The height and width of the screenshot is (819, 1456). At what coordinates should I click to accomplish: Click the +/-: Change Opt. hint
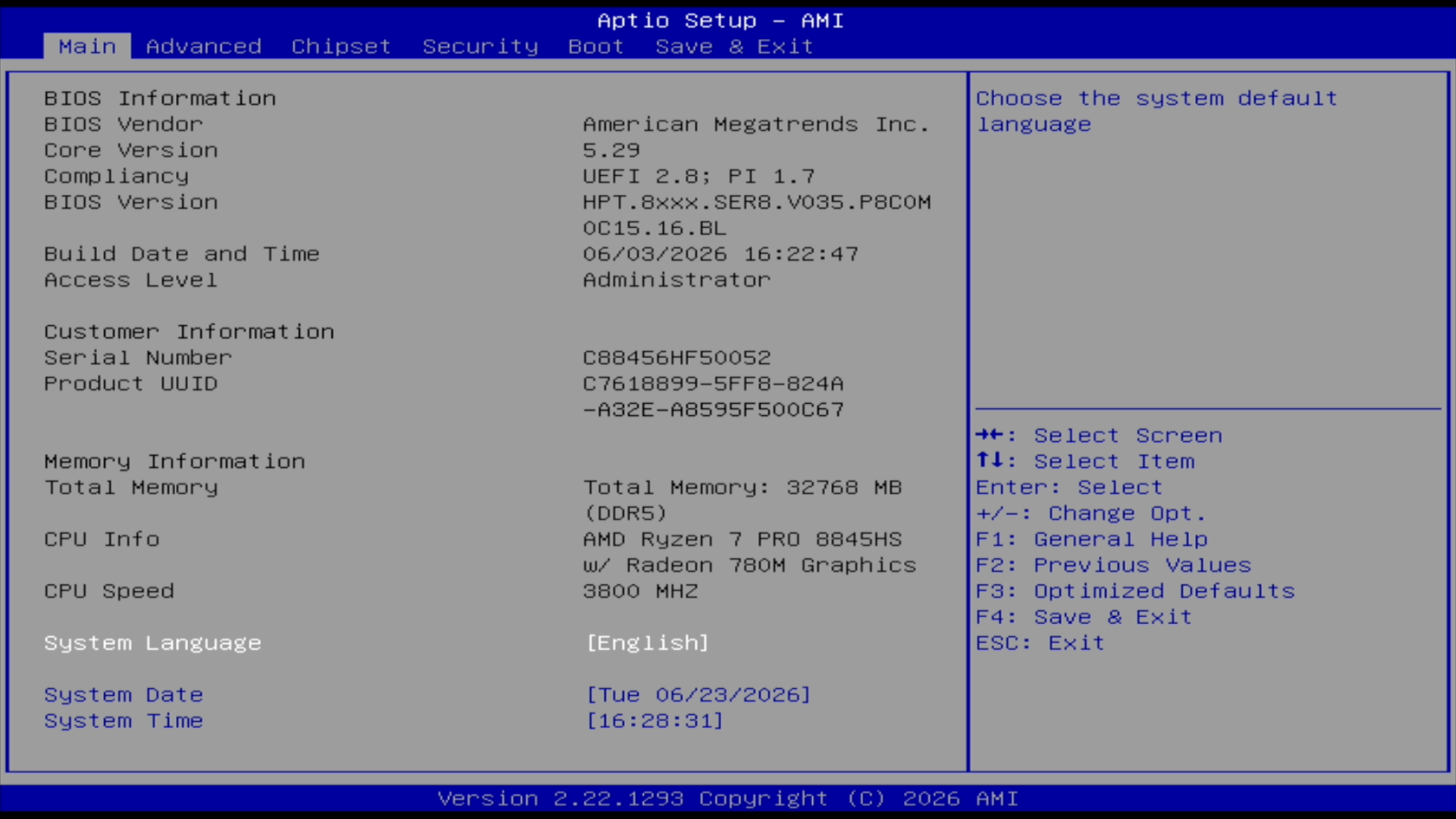tap(1091, 513)
